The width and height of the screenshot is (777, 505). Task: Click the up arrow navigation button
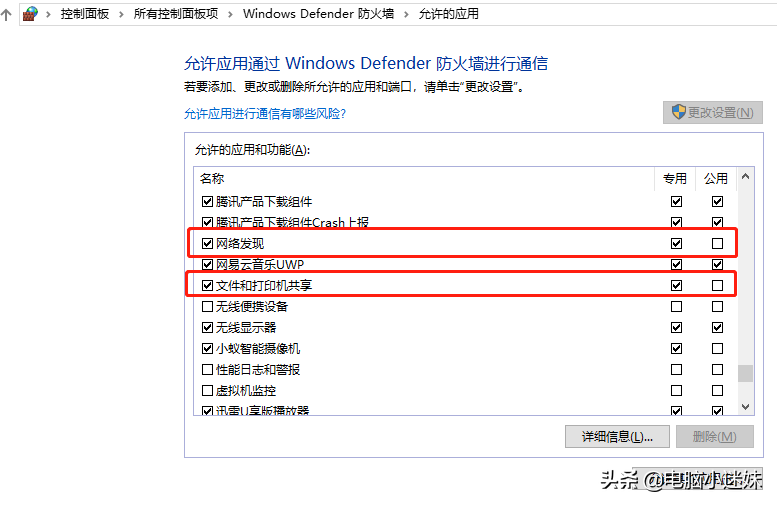point(6,14)
